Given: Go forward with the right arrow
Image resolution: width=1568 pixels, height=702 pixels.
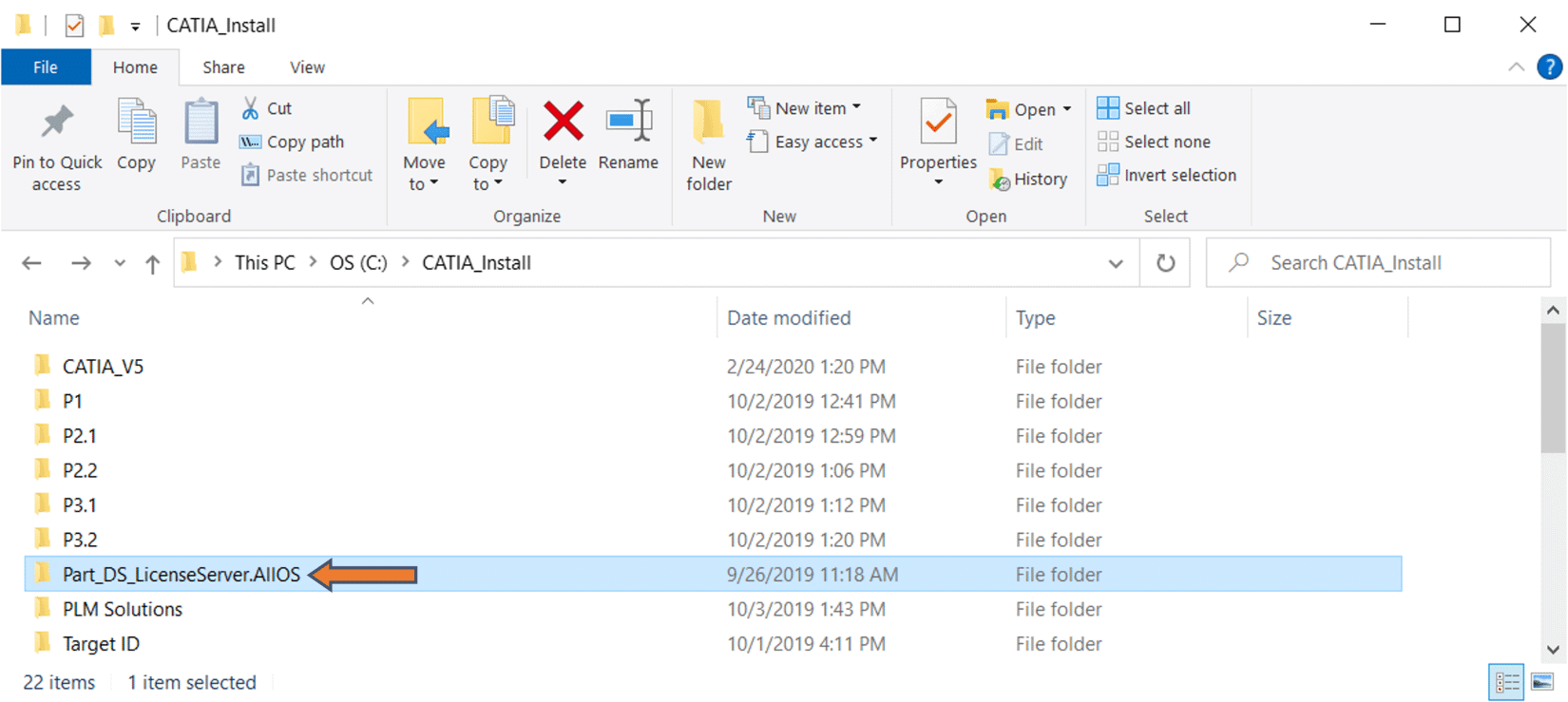Looking at the screenshot, I should click(81, 263).
